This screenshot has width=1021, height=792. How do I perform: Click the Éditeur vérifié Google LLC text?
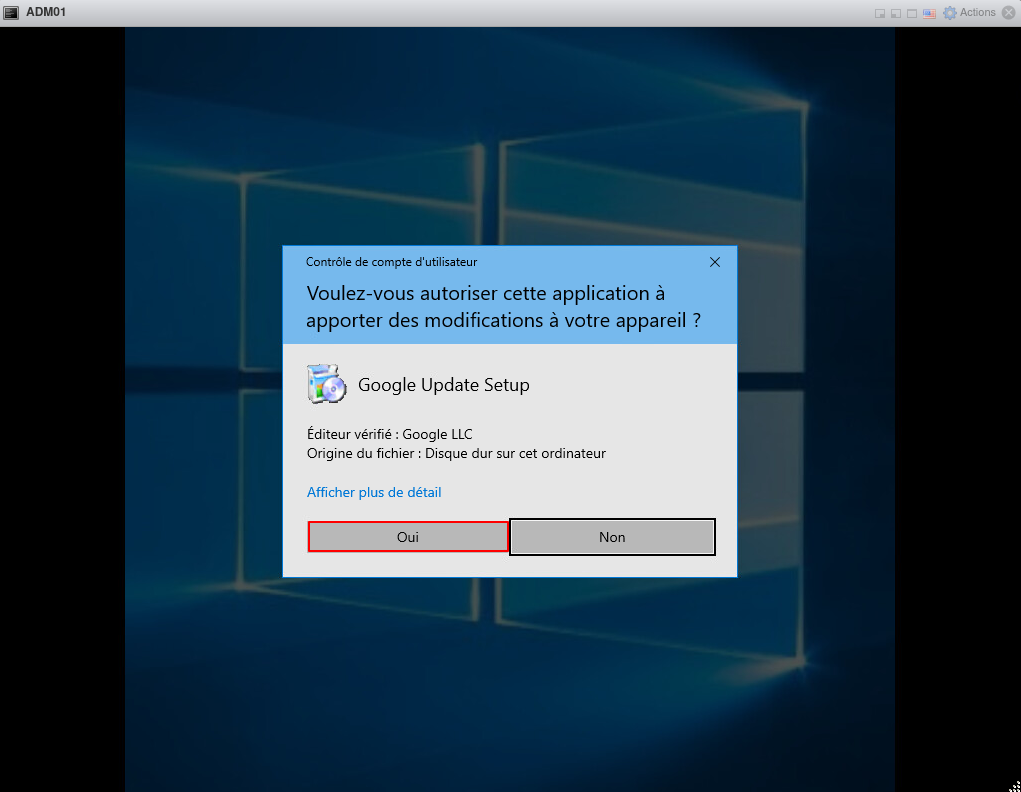click(389, 434)
